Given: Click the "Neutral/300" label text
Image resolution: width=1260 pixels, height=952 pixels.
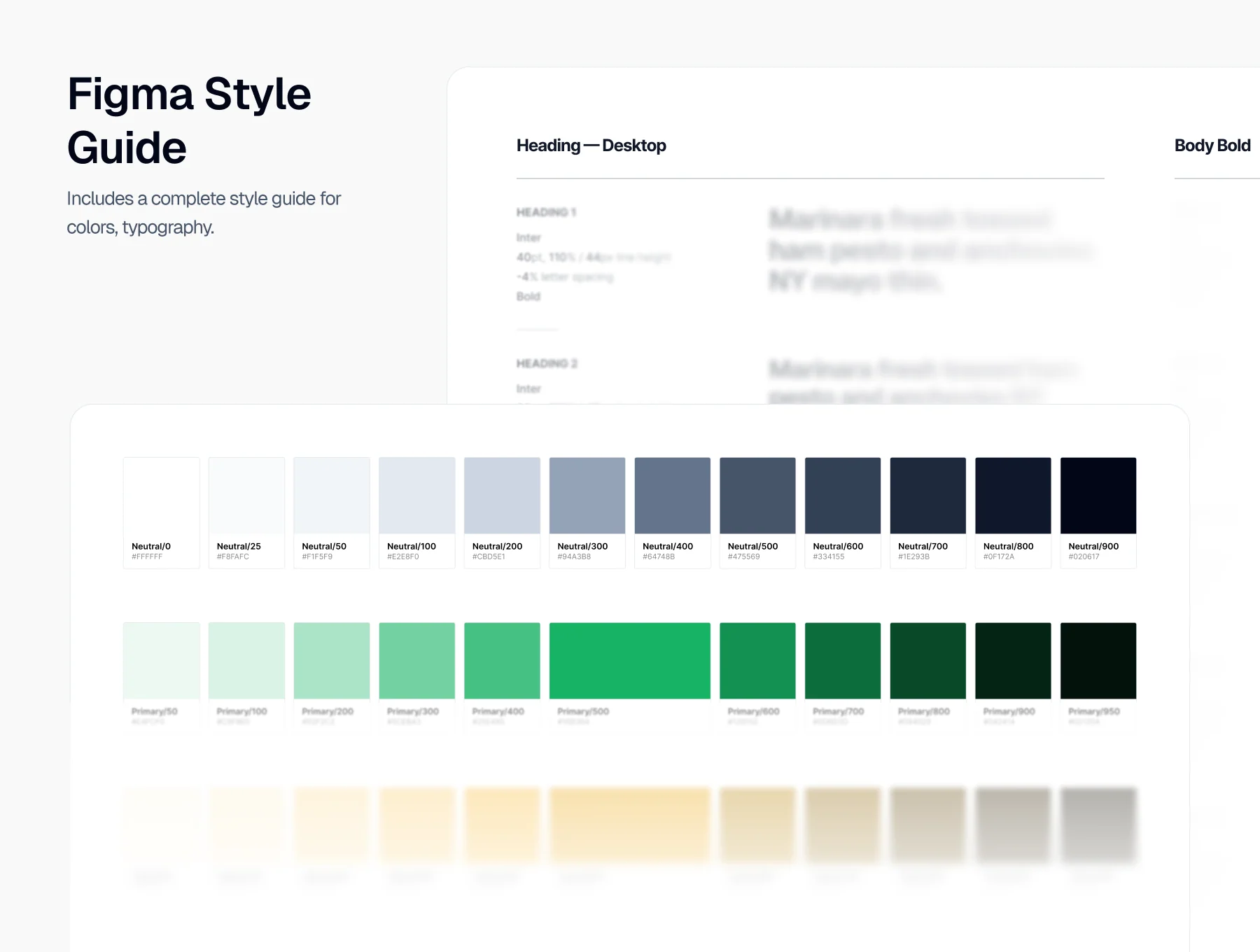Looking at the screenshot, I should tap(582, 546).
